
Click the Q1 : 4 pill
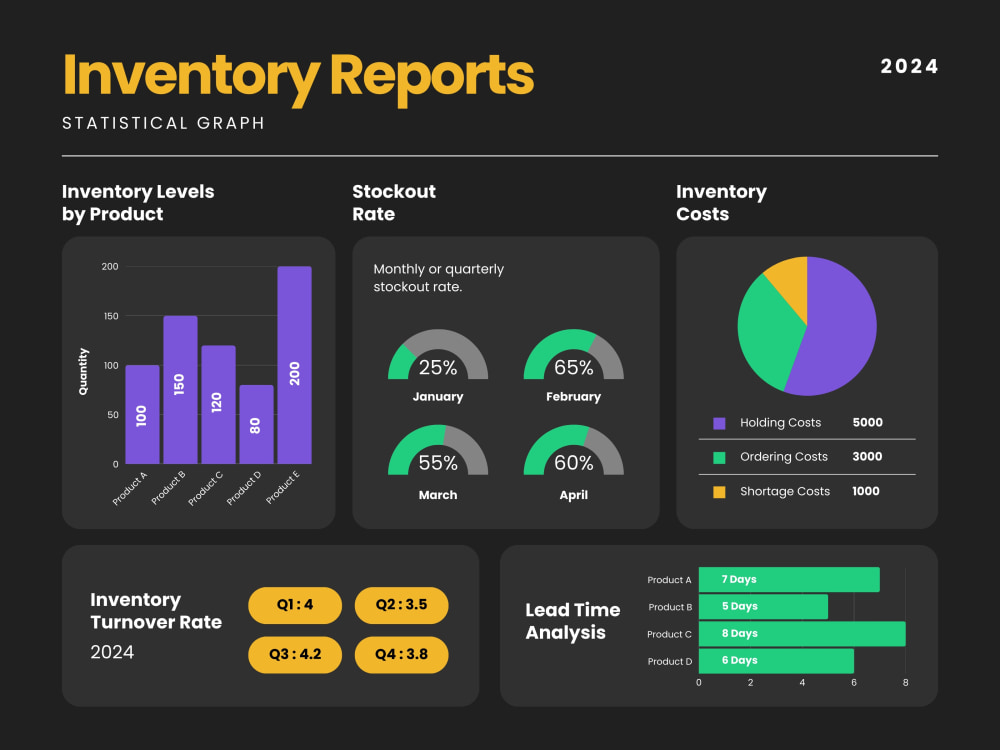[295, 605]
